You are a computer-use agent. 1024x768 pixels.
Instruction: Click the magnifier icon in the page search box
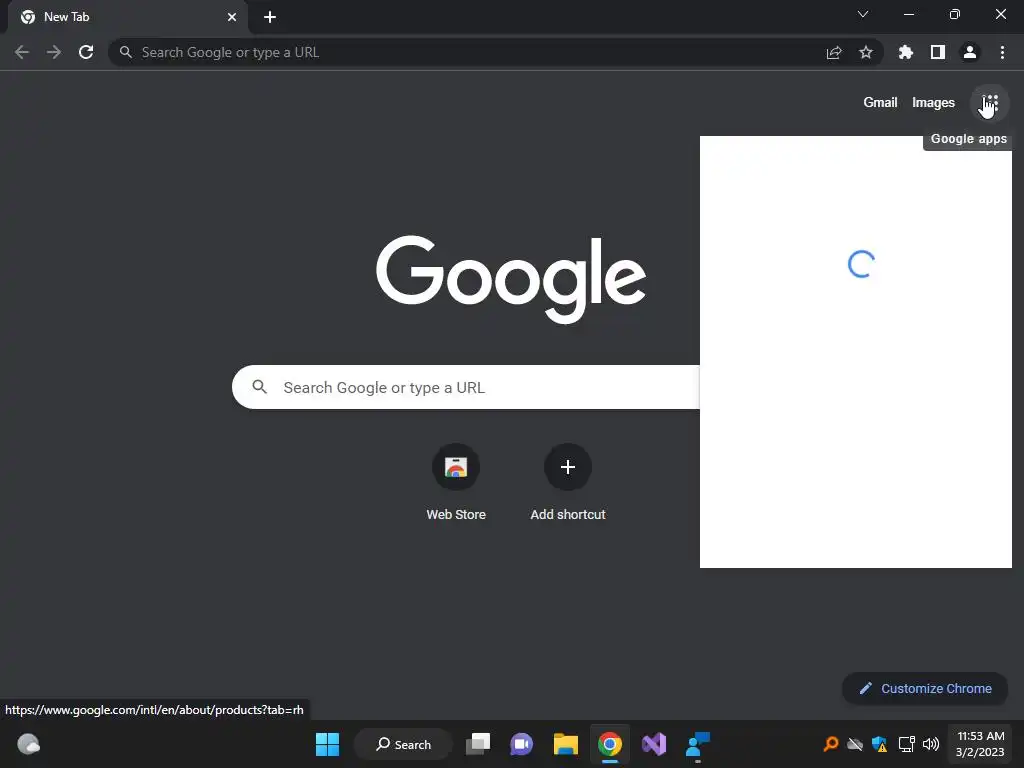pos(259,387)
